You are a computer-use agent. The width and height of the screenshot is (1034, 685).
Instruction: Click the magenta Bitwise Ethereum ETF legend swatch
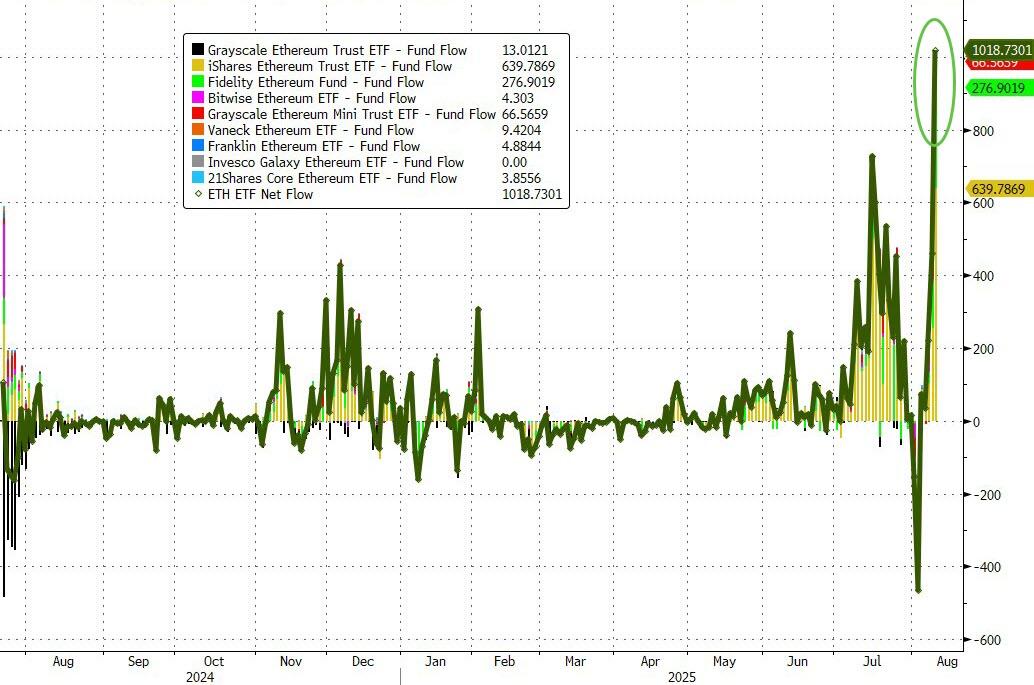(198, 98)
